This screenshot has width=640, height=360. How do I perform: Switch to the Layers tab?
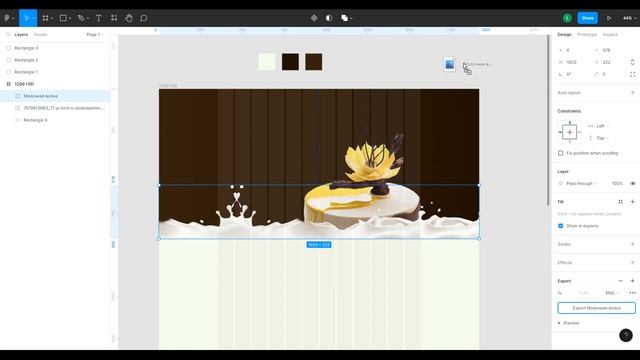pos(21,35)
